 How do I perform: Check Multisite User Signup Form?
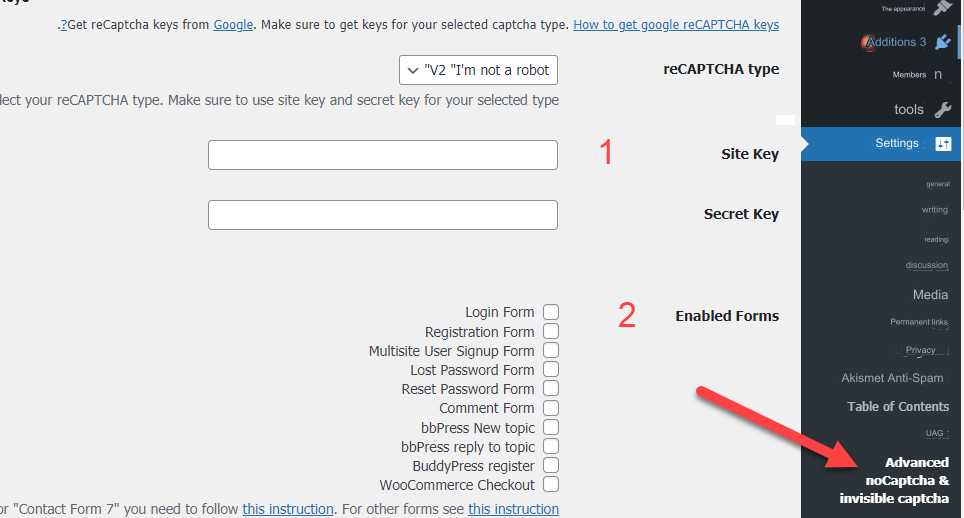coord(551,350)
